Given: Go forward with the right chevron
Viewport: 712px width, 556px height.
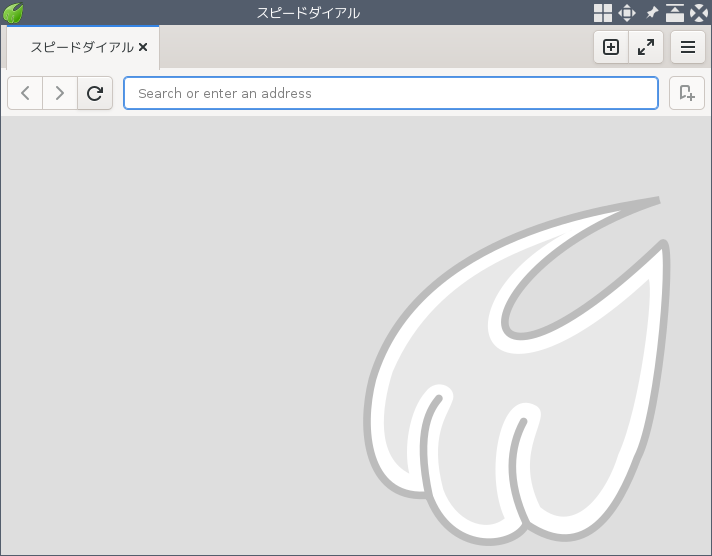Looking at the screenshot, I should 60,93.
